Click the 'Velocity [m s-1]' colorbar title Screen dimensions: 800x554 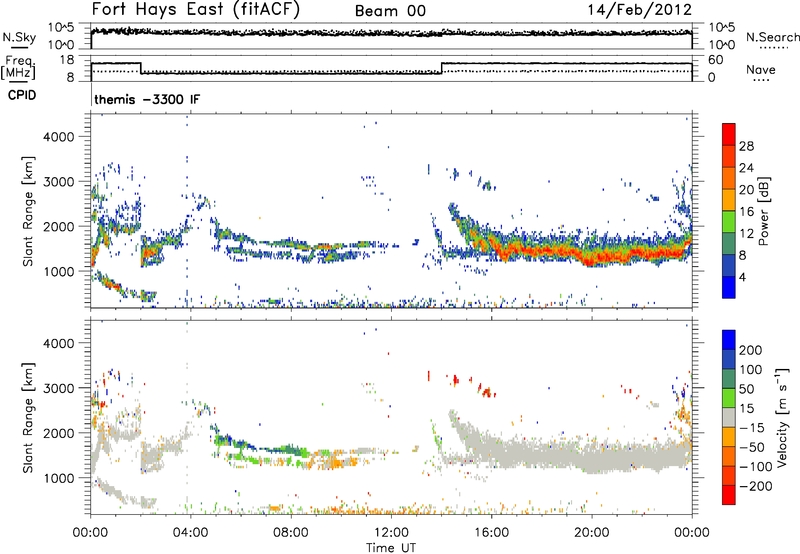[783, 417]
